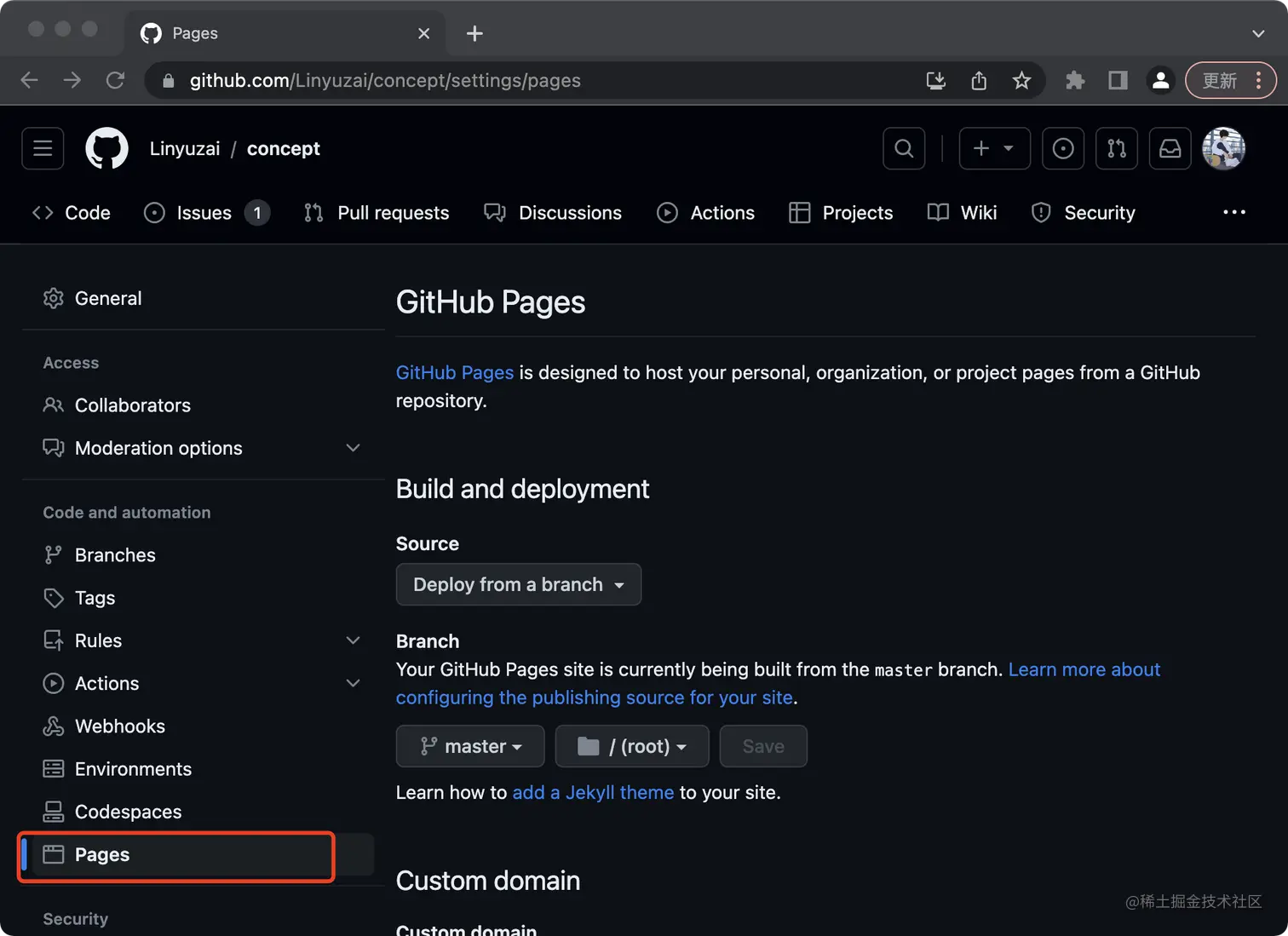Click the GitHub Octocat logo
Image resolution: width=1288 pixels, height=936 pixels.
[x=106, y=148]
